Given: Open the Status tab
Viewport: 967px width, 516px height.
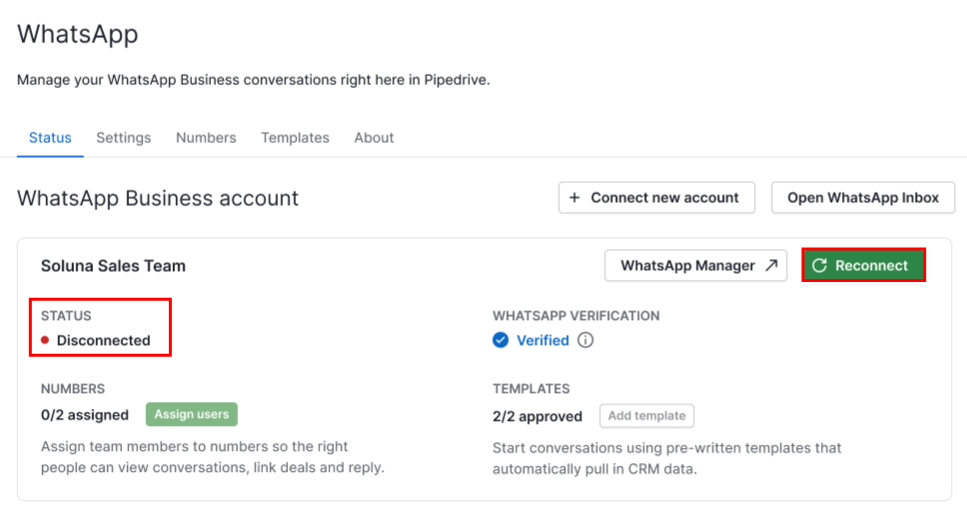Looking at the screenshot, I should pyautogui.click(x=50, y=137).
